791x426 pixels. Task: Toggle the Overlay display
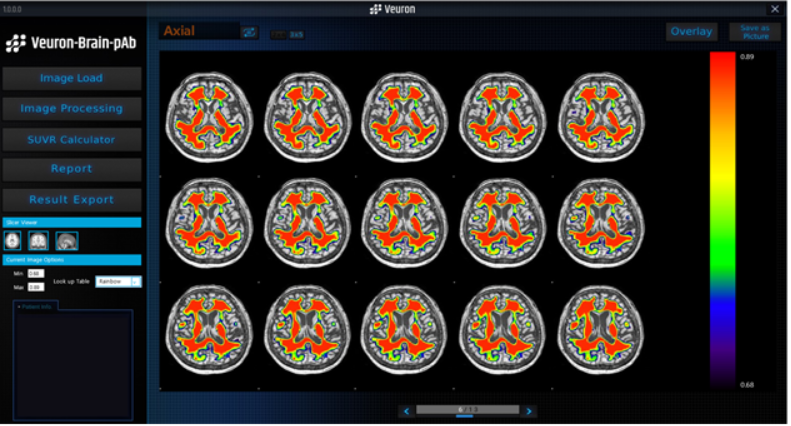tap(691, 32)
